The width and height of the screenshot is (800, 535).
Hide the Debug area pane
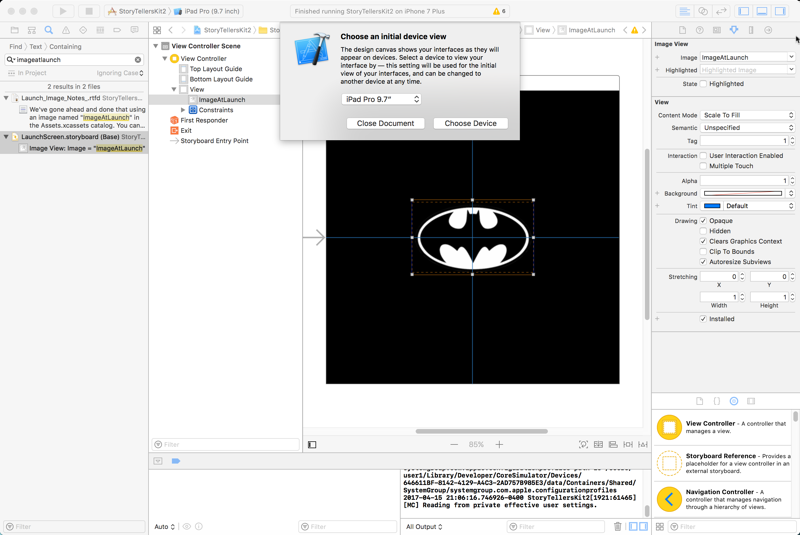[762, 11]
